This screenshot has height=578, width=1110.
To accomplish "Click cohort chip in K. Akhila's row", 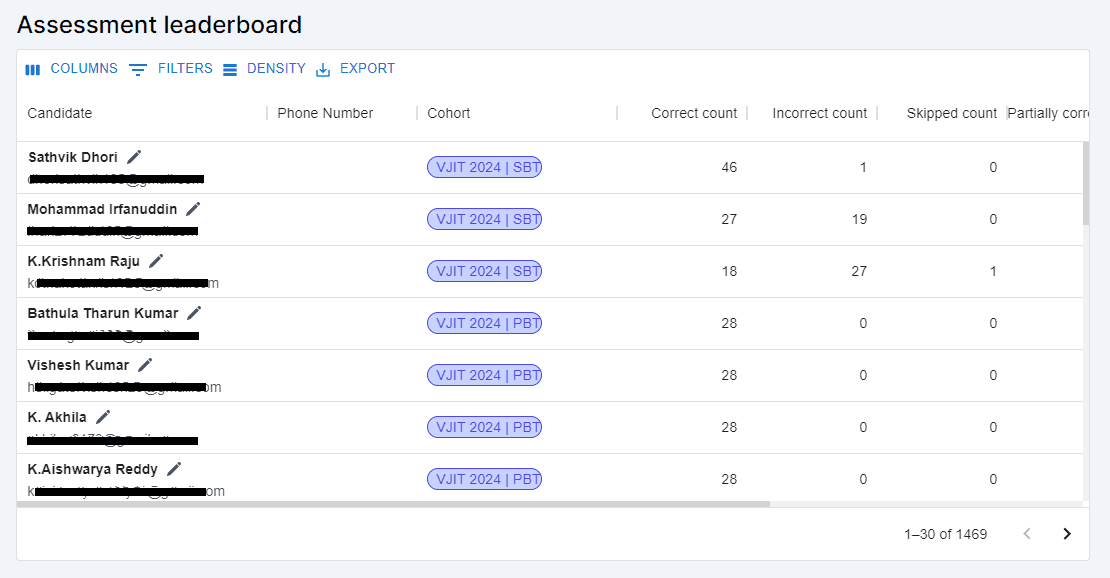I will (484, 427).
